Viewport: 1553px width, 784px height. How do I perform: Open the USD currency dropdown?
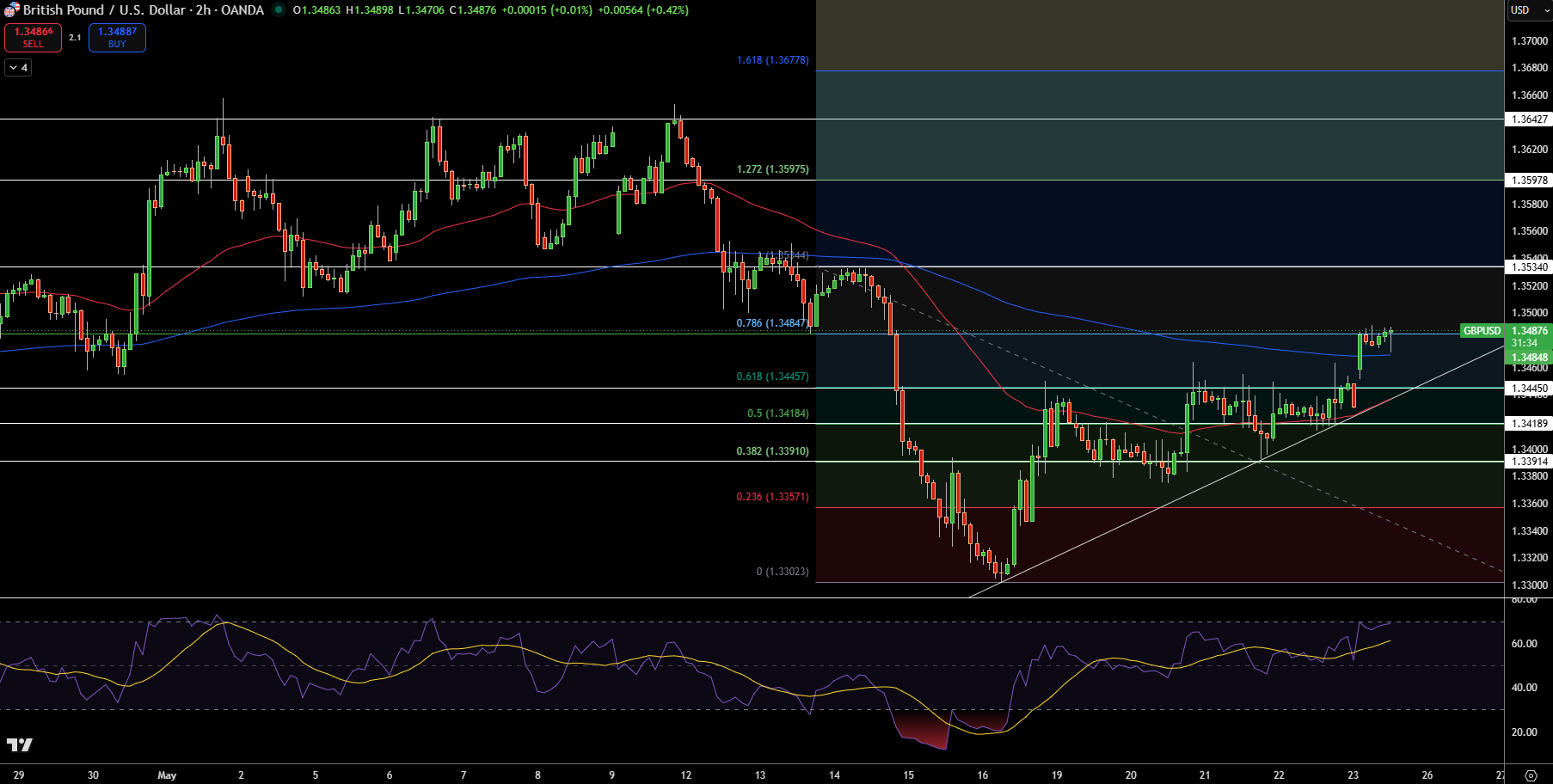[x=1529, y=10]
